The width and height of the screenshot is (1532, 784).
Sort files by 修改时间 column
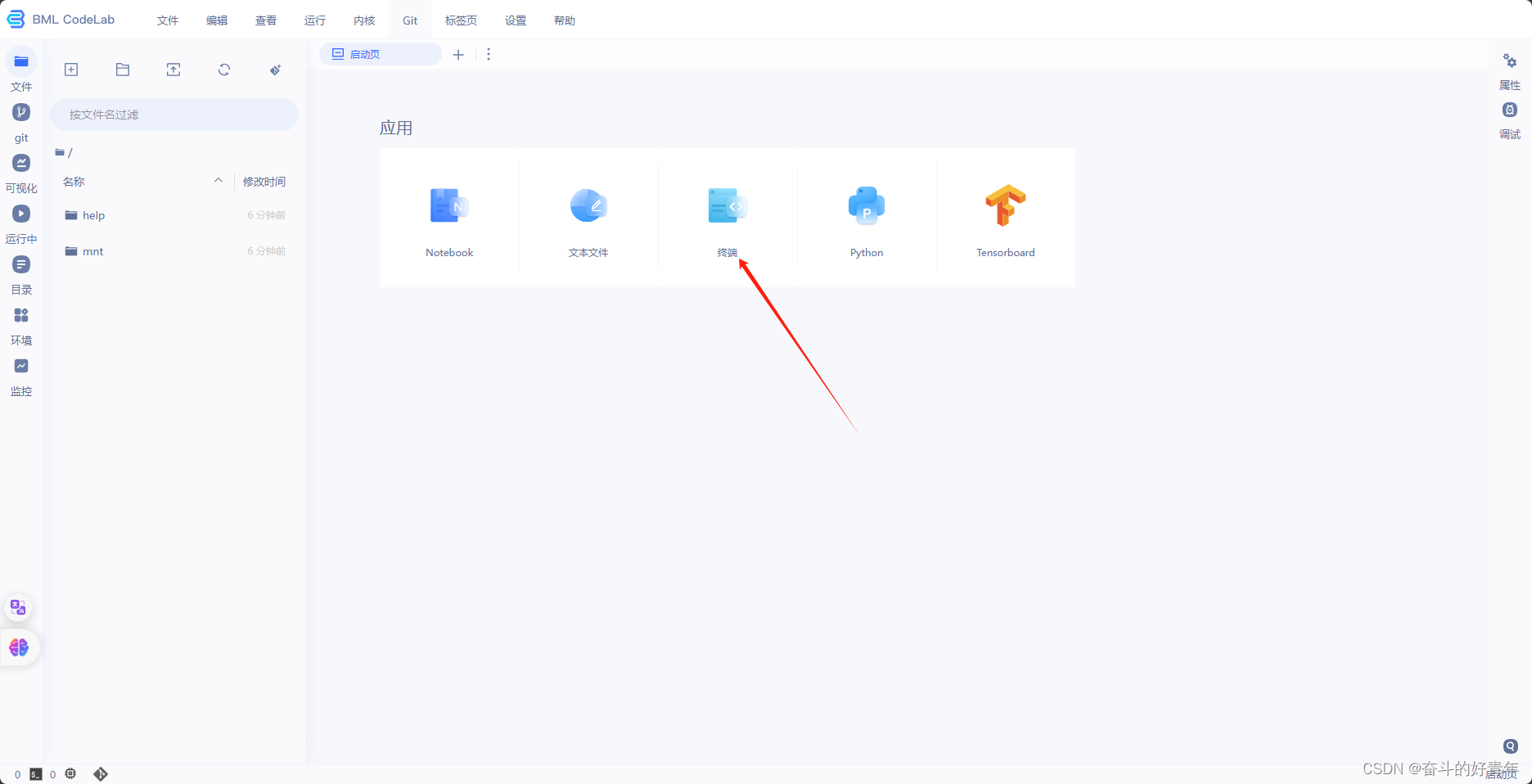click(264, 182)
